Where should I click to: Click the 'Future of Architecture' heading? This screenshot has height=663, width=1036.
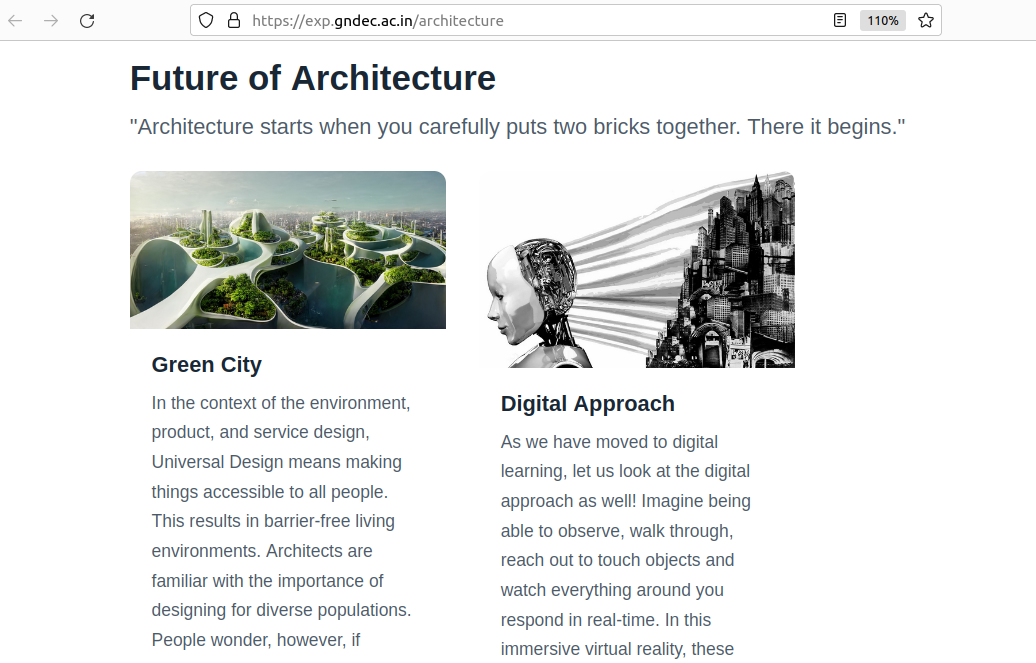[313, 78]
